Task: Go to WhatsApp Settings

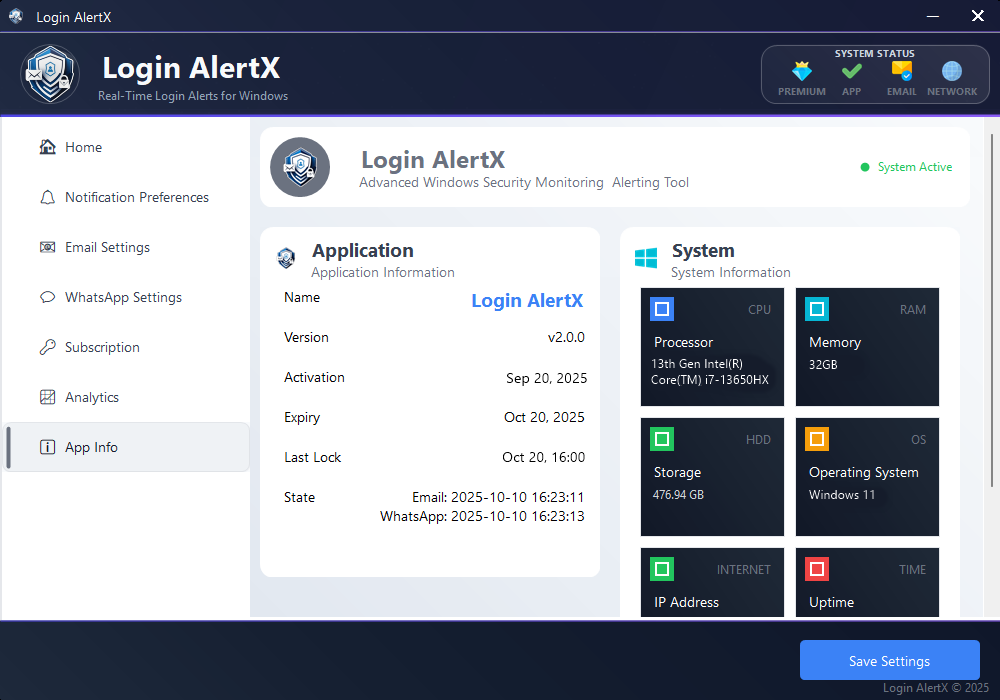Action: click(126, 297)
